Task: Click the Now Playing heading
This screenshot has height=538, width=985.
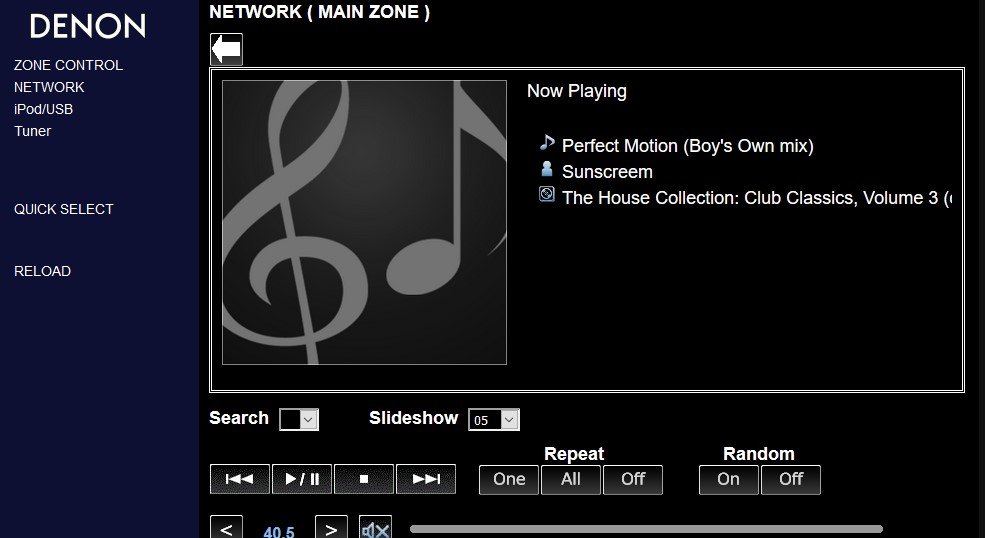Action: (x=577, y=91)
